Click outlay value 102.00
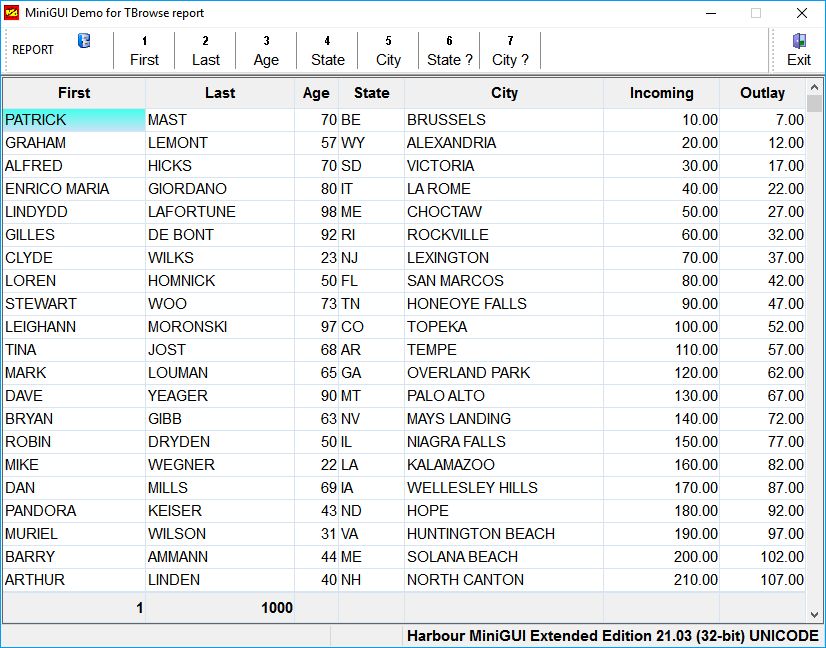826x648 pixels. pyautogui.click(x=762, y=557)
